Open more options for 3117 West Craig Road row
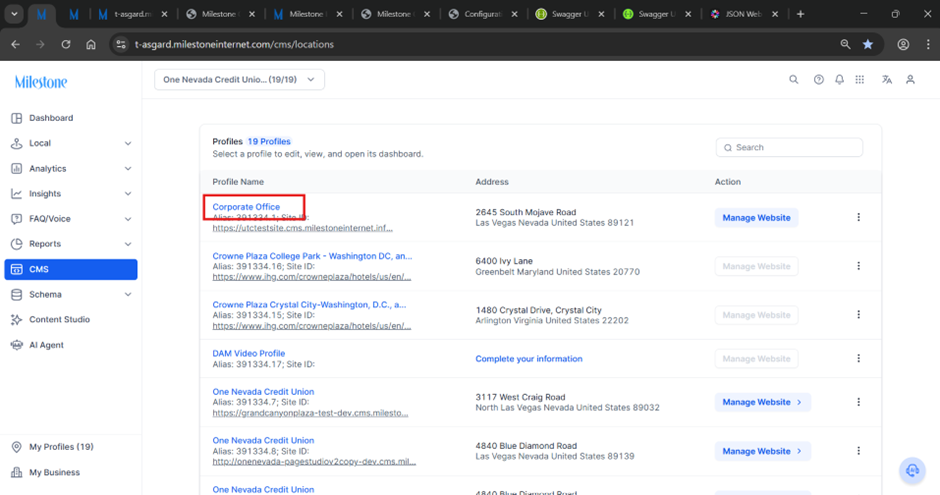Screen dimensions: 940x495 click(x=858, y=402)
